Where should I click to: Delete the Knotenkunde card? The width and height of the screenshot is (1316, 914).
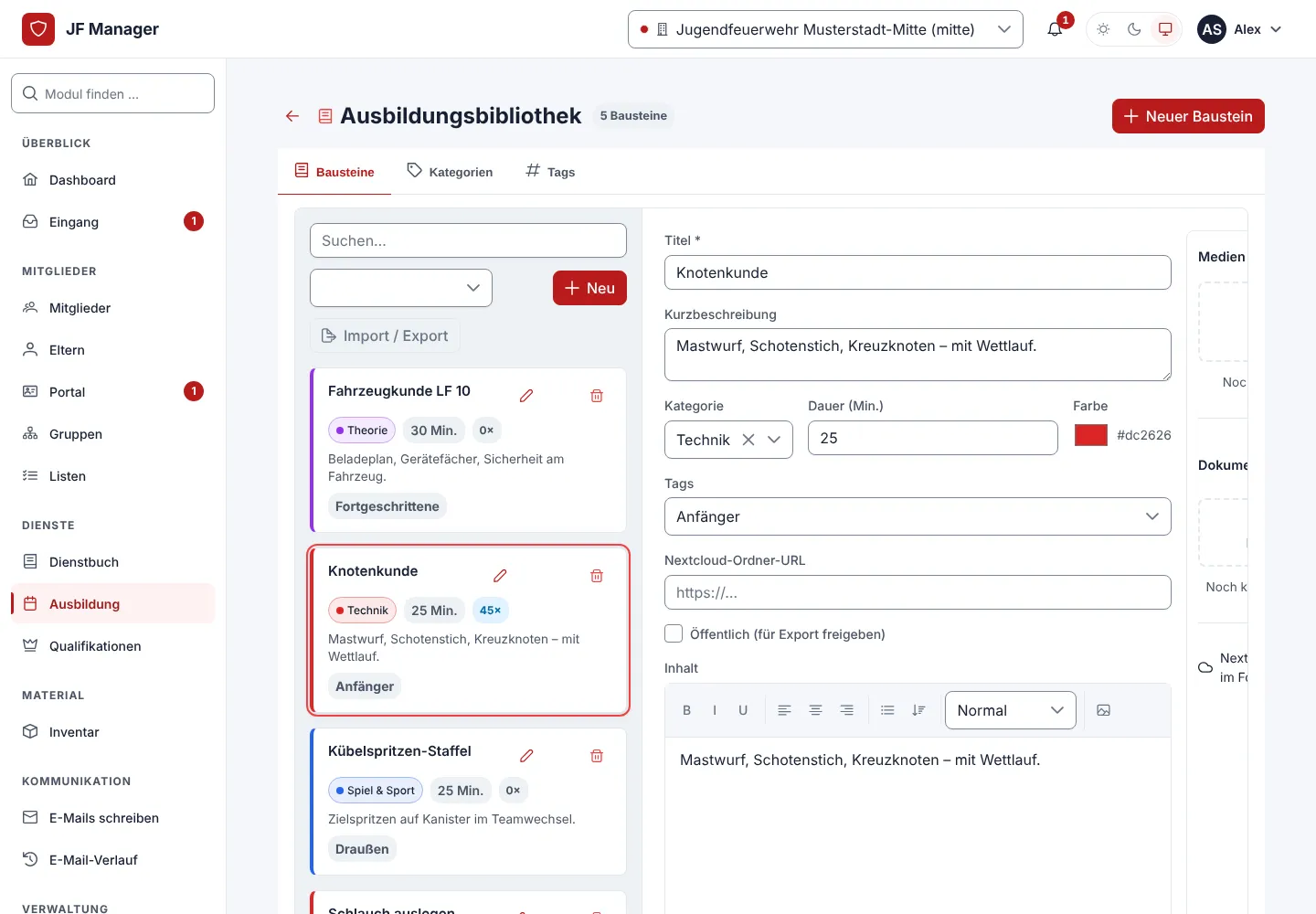(597, 576)
